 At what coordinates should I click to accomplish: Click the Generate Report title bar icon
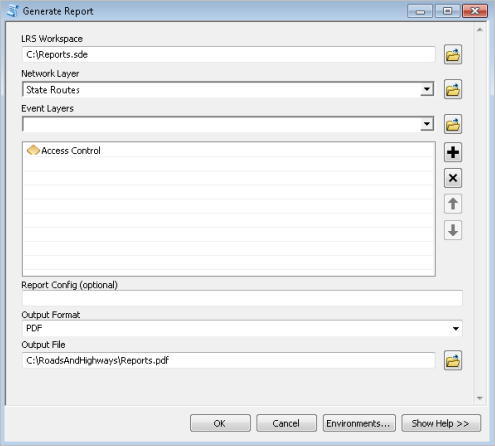click(x=13, y=11)
